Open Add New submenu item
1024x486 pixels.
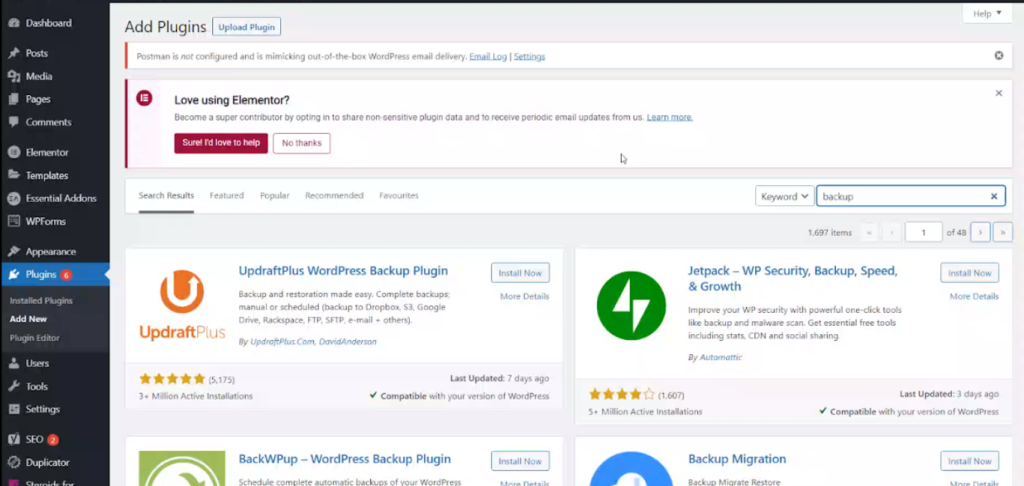pyautogui.click(x=28, y=319)
